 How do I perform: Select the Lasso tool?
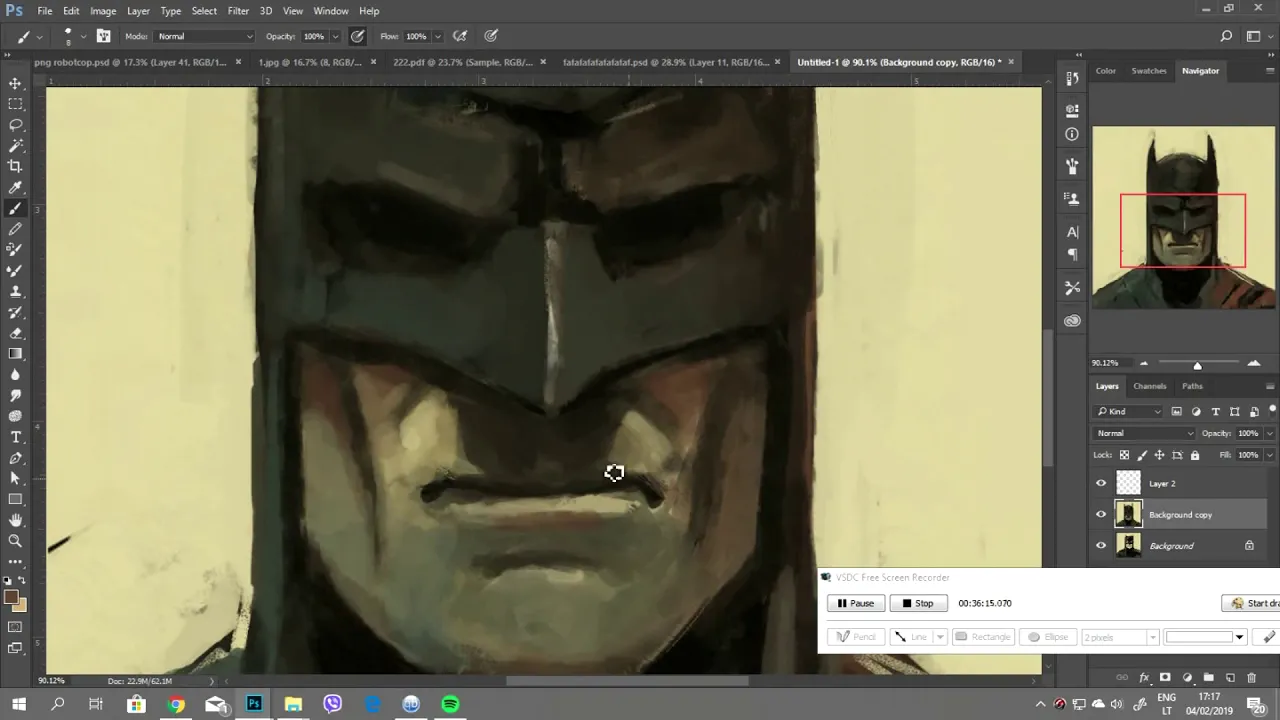[15, 125]
